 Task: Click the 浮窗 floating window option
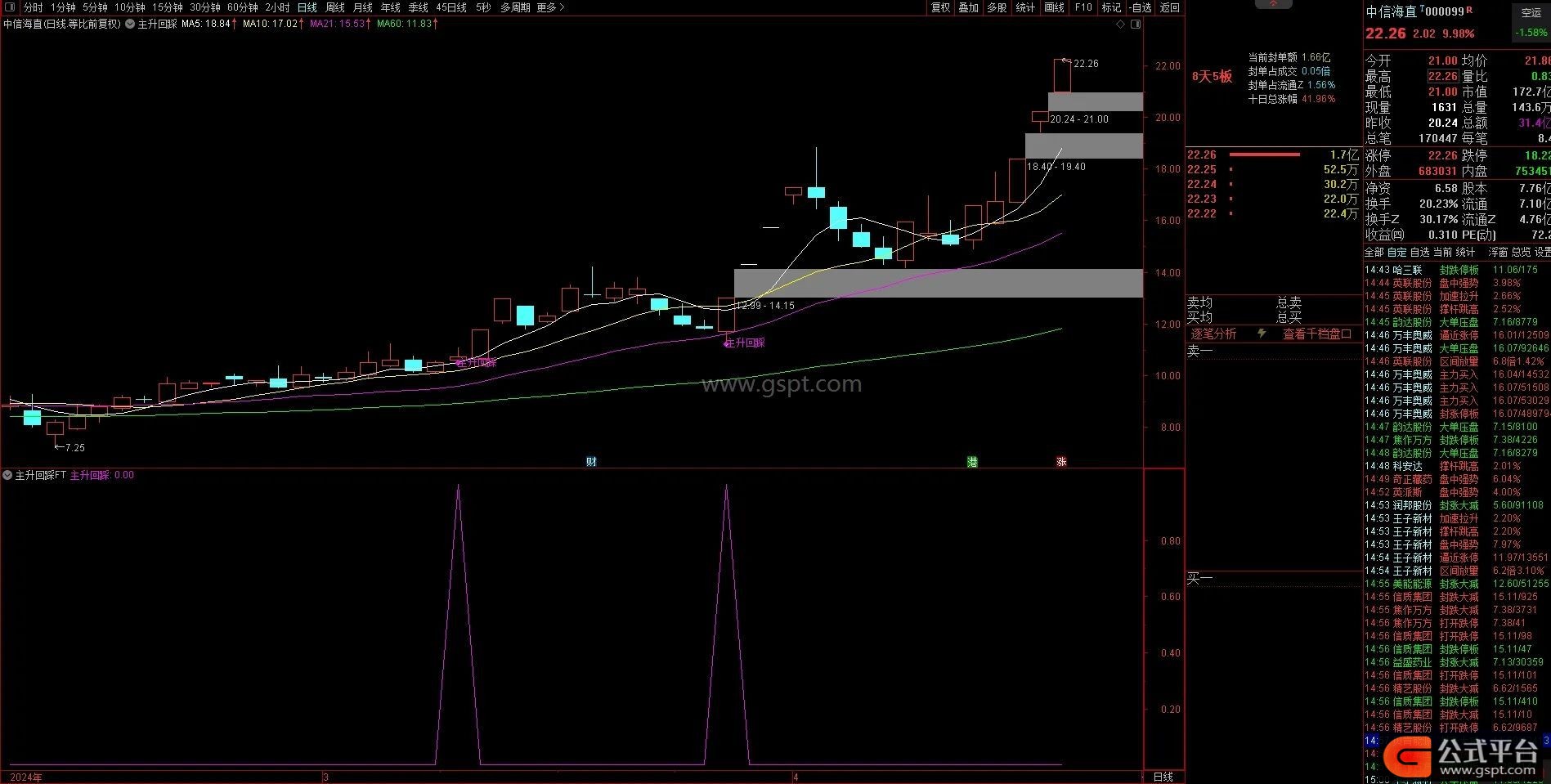[x=1498, y=252]
